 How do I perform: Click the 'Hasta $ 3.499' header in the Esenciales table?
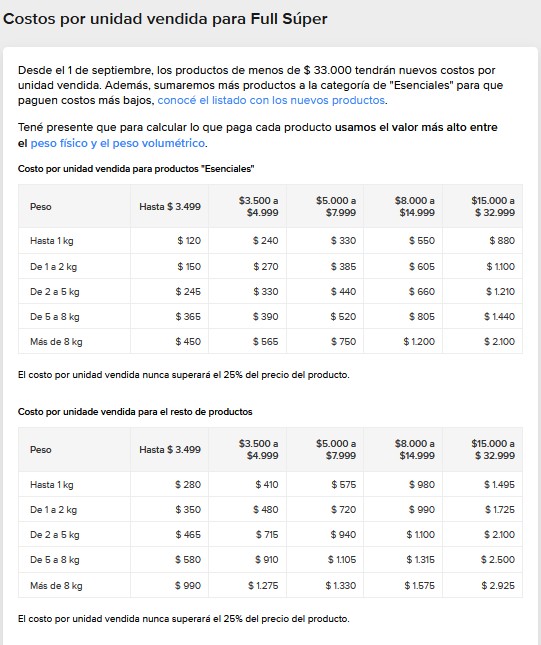[170, 206]
